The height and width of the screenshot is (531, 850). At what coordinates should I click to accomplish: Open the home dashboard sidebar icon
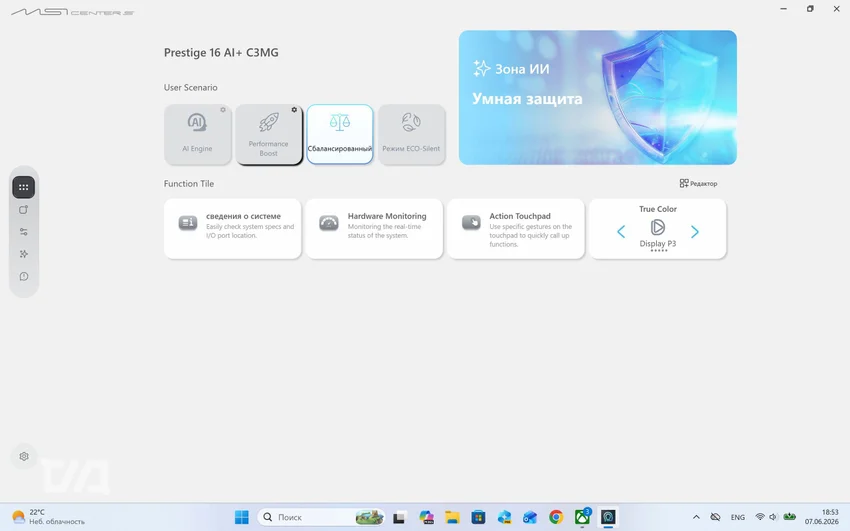[23, 187]
